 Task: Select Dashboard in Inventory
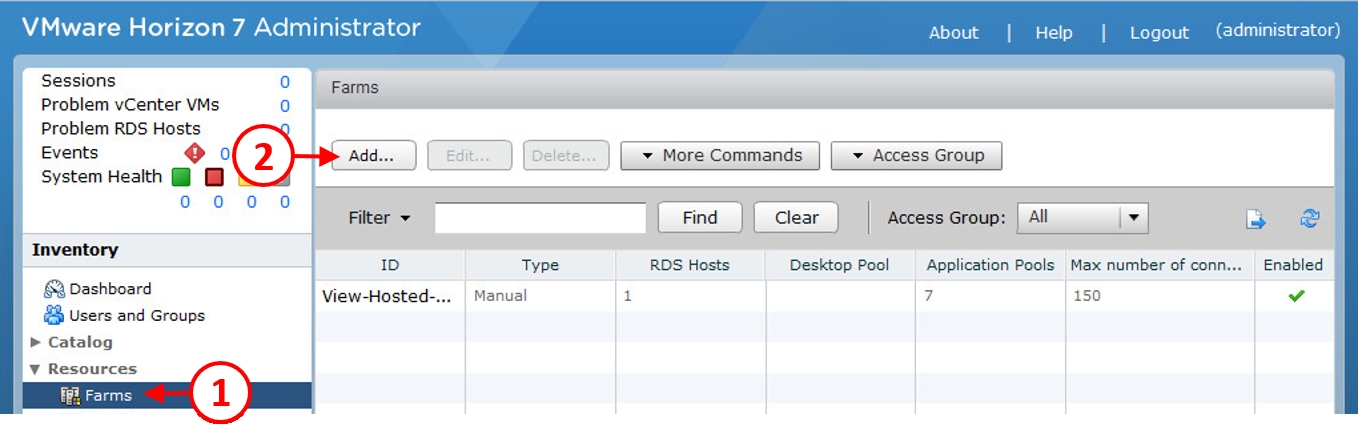tap(111, 289)
